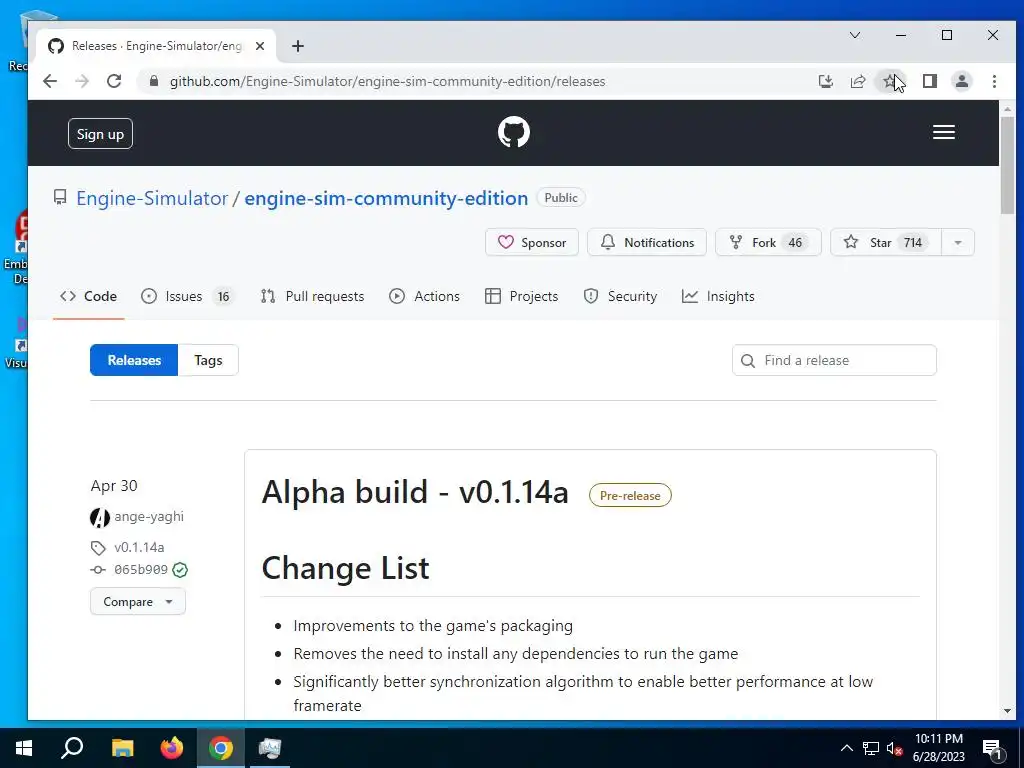Viewport: 1024px width, 768px height.
Task: Click the network tray icon
Action: [871, 748]
